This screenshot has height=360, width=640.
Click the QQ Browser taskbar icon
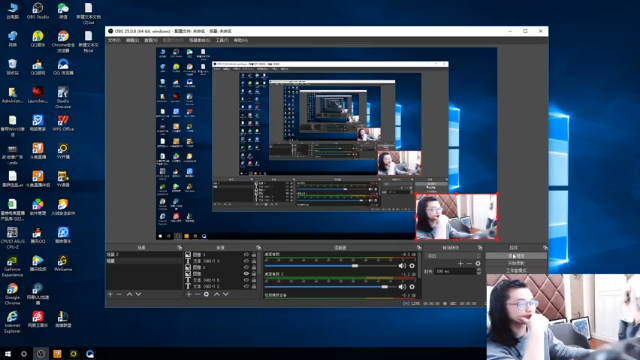tap(90, 354)
